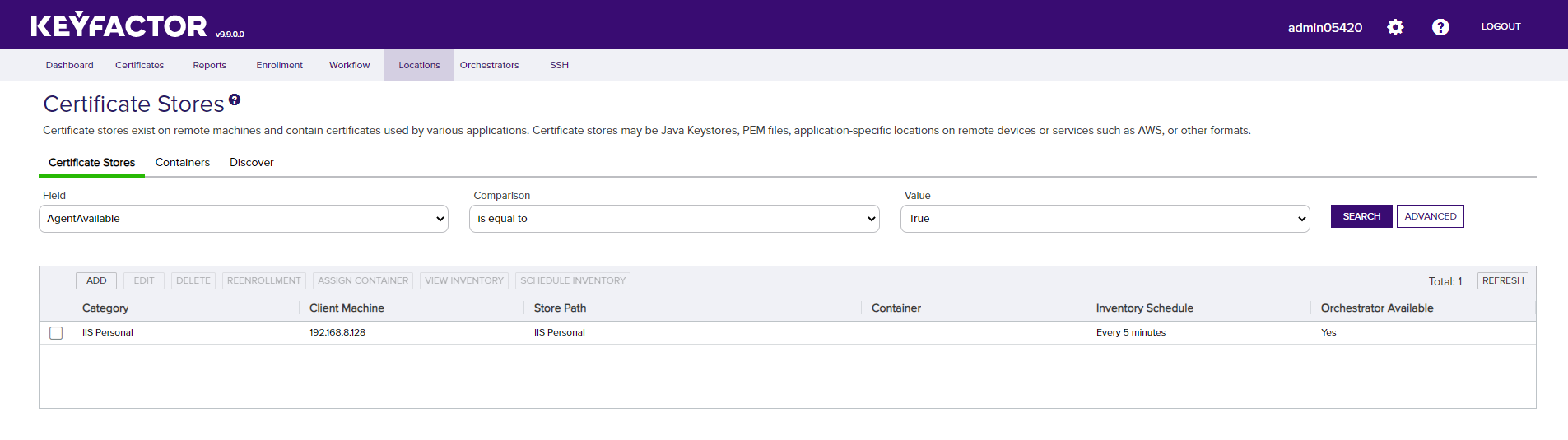1568x440 pixels.
Task: Click the Advanced search button
Action: point(1430,216)
